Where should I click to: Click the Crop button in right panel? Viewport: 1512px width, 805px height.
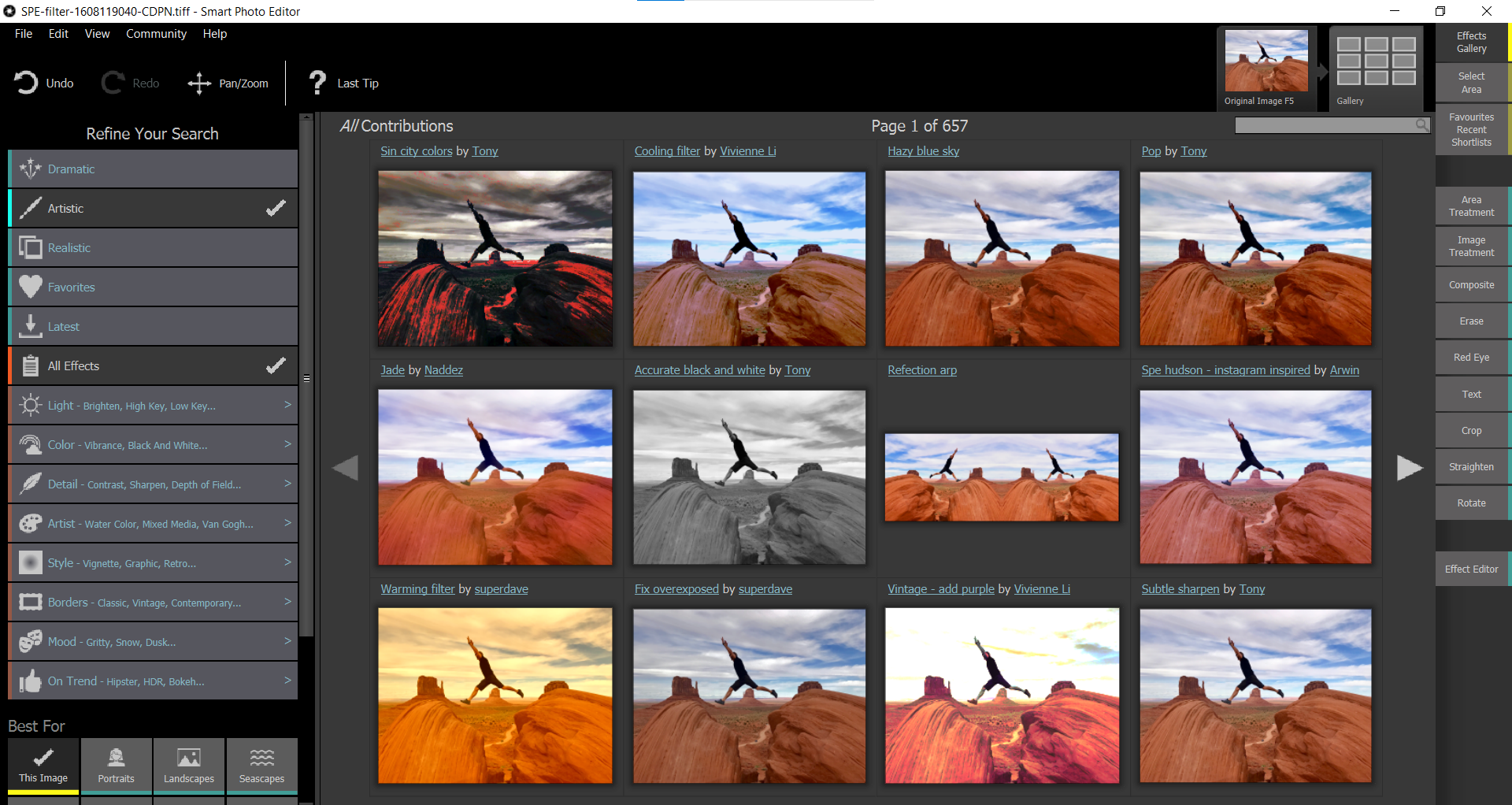tap(1471, 431)
